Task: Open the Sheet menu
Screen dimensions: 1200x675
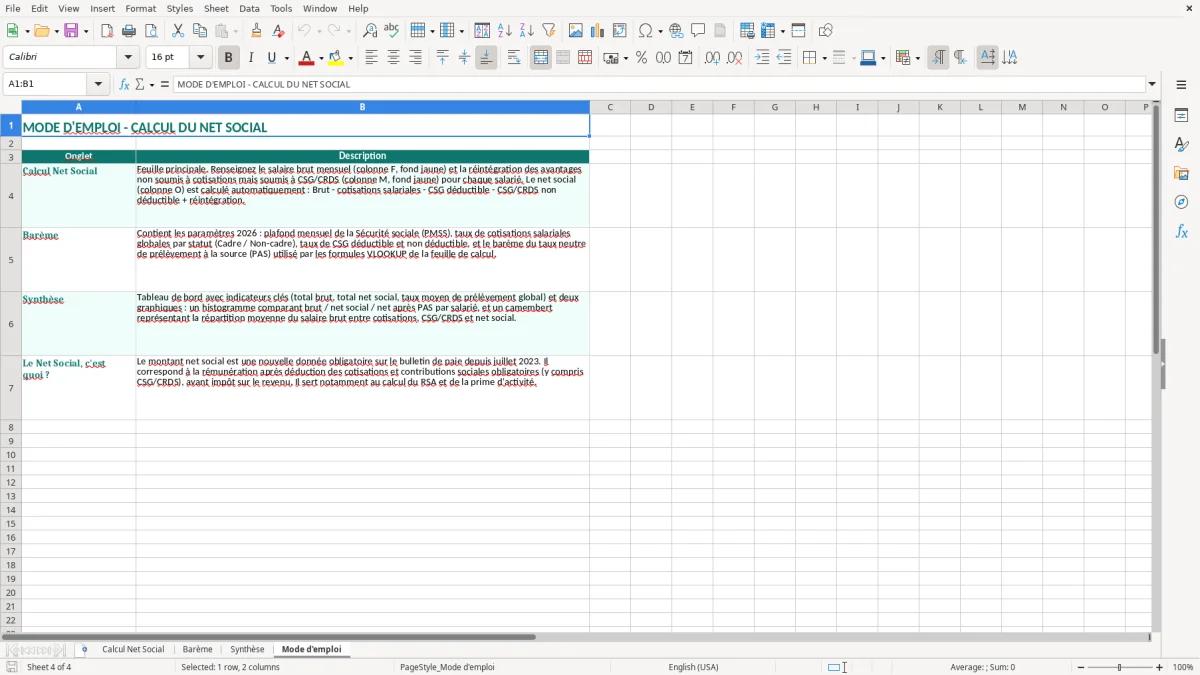Action: pos(216,8)
